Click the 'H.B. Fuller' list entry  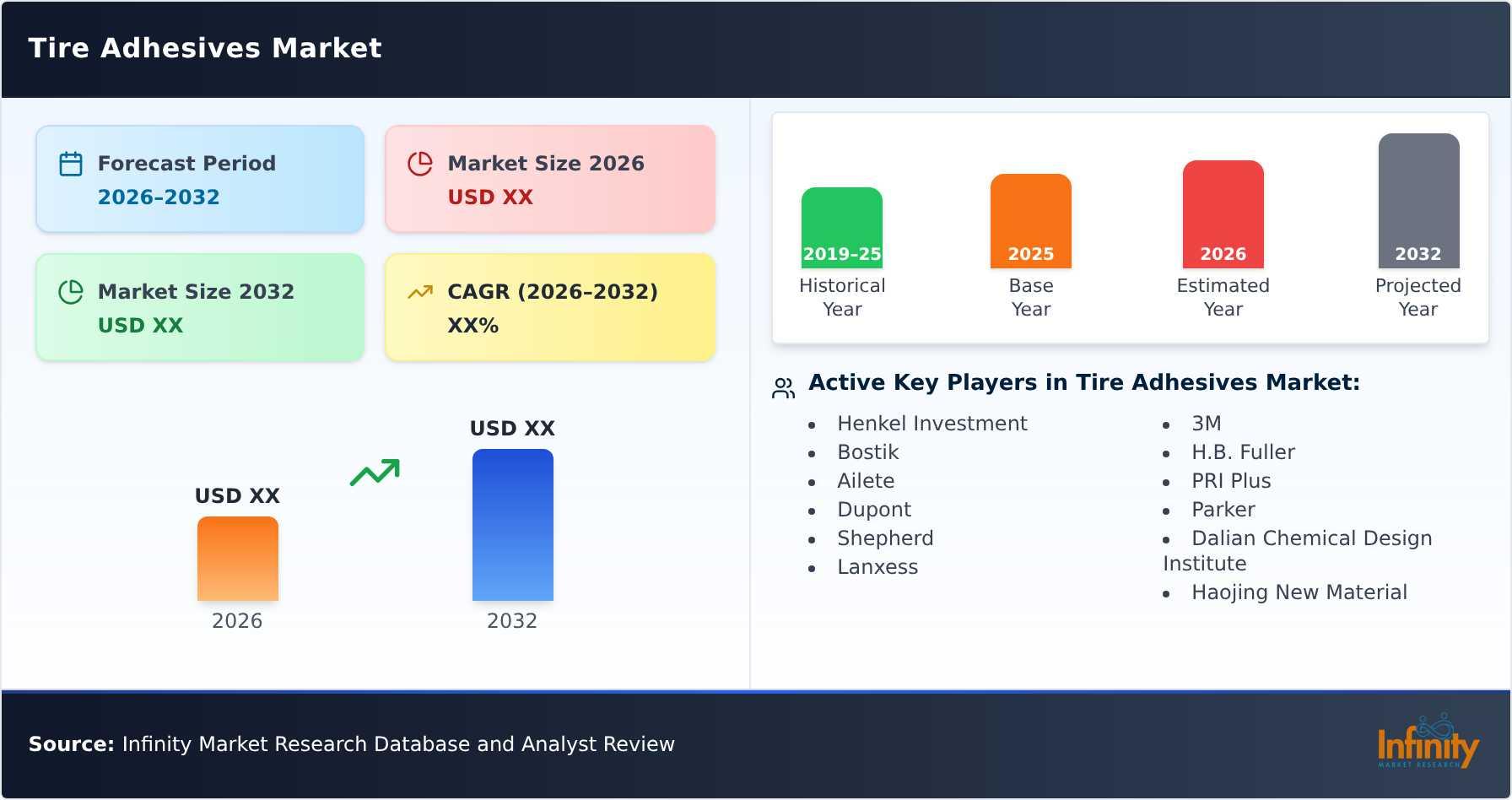click(x=1243, y=452)
